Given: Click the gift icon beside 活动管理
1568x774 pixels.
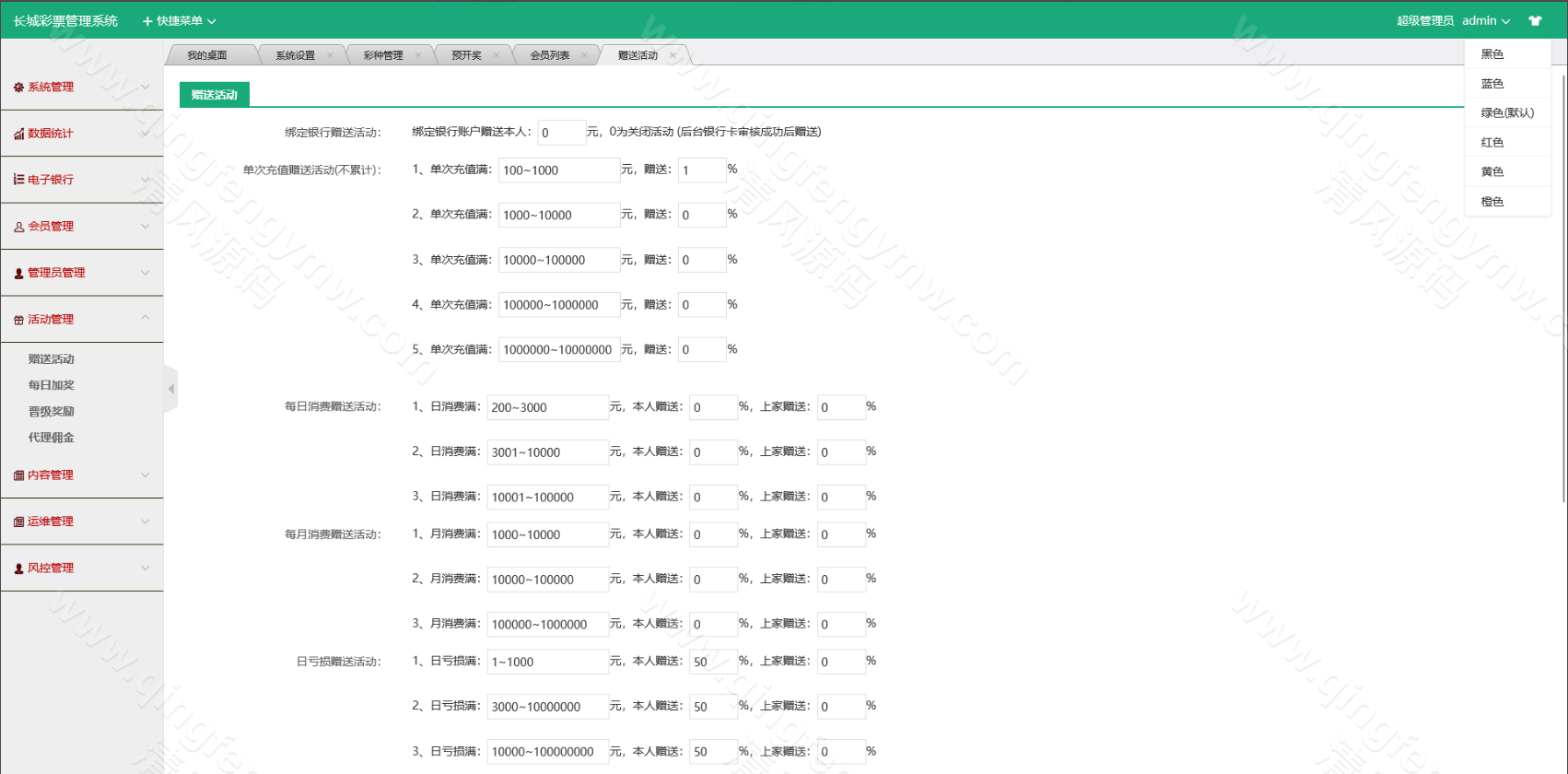Looking at the screenshot, I should (x=18, y=320).
